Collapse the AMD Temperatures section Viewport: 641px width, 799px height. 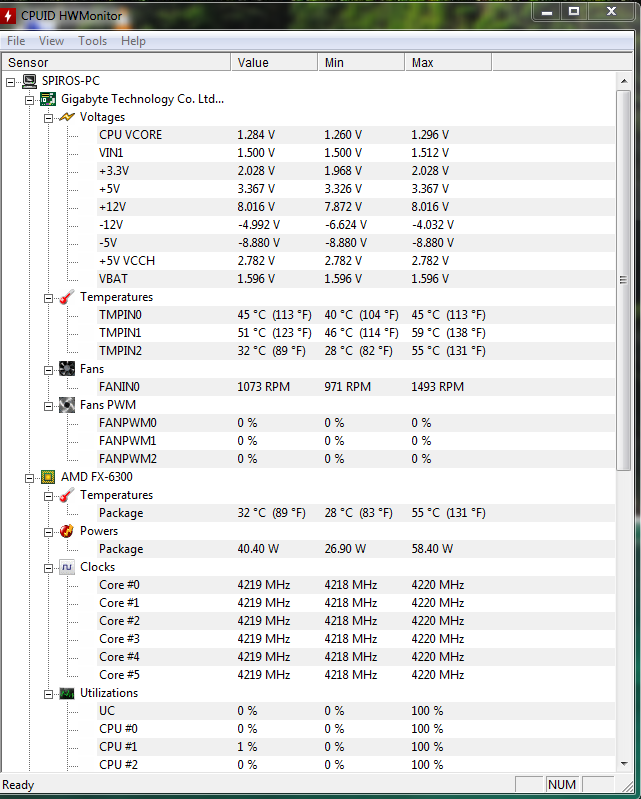point(48,496)
